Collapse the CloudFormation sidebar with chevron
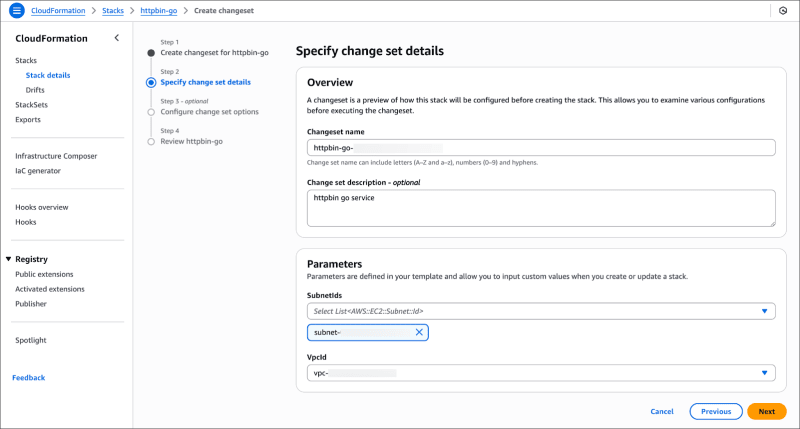This screenshot has width=800, height=429. (x=117, y=38)
